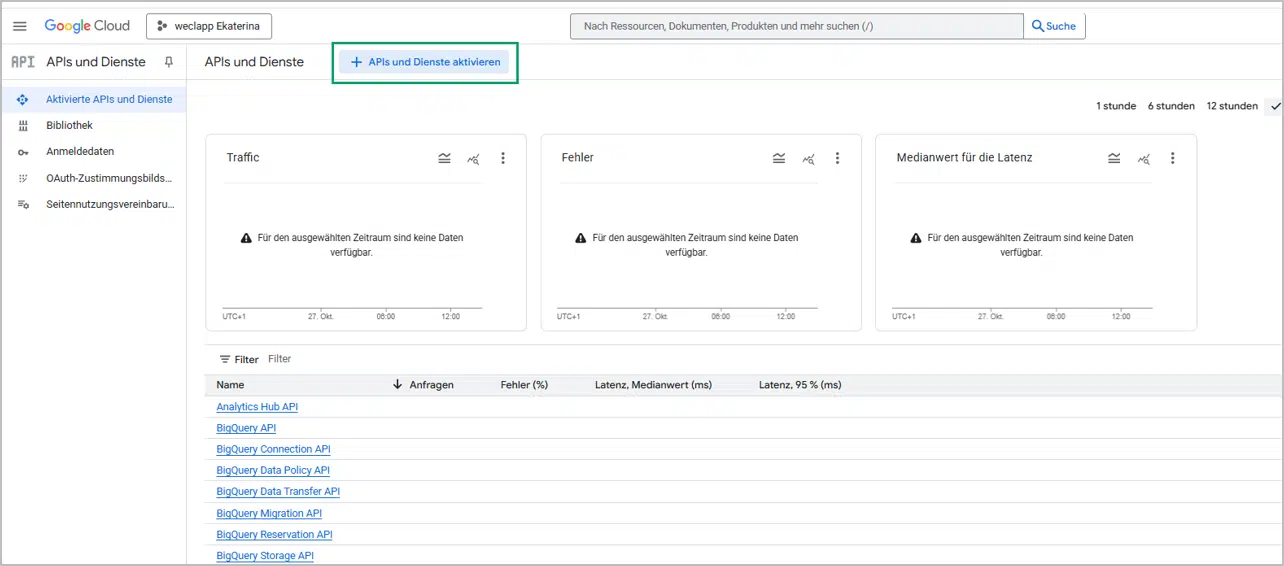Click the pin icon beside APIs und Dienste
The image size is (1284, 566).
coord(168,62)
